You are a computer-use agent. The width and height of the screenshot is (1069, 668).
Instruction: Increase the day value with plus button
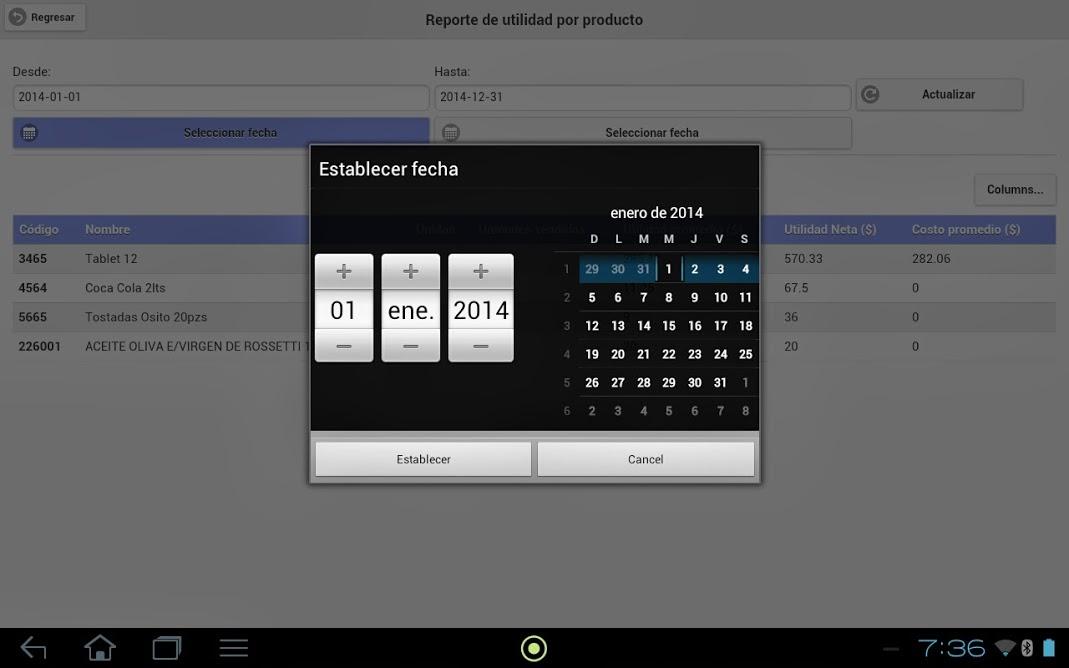pos(343,272)
